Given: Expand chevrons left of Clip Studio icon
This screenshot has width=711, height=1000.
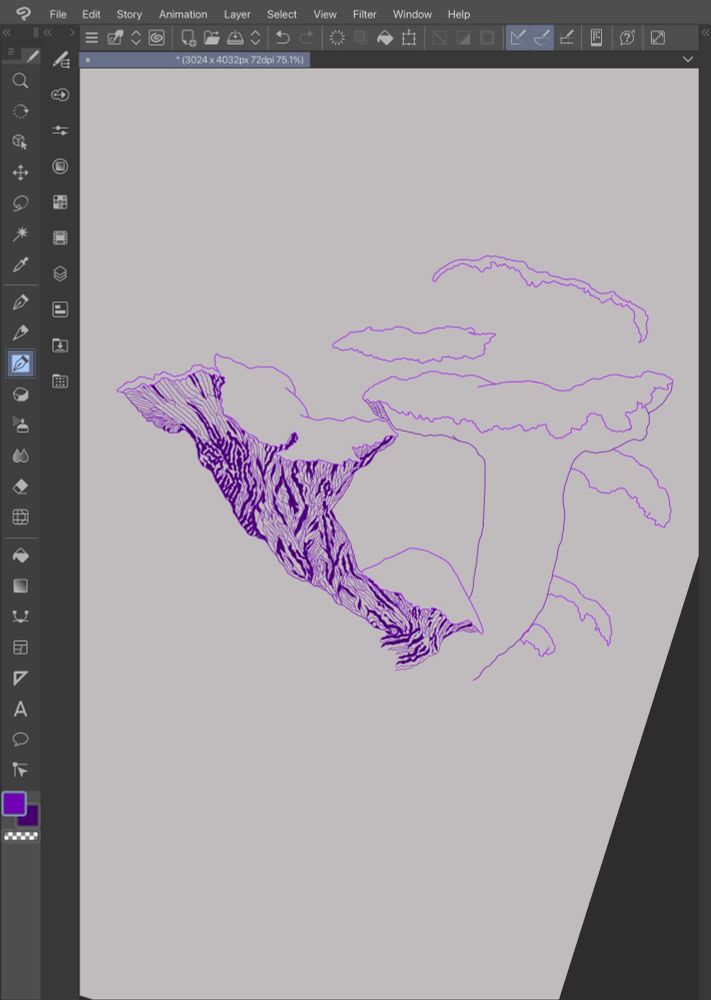Looking at the screenshot, I should (x=136, y=38).
